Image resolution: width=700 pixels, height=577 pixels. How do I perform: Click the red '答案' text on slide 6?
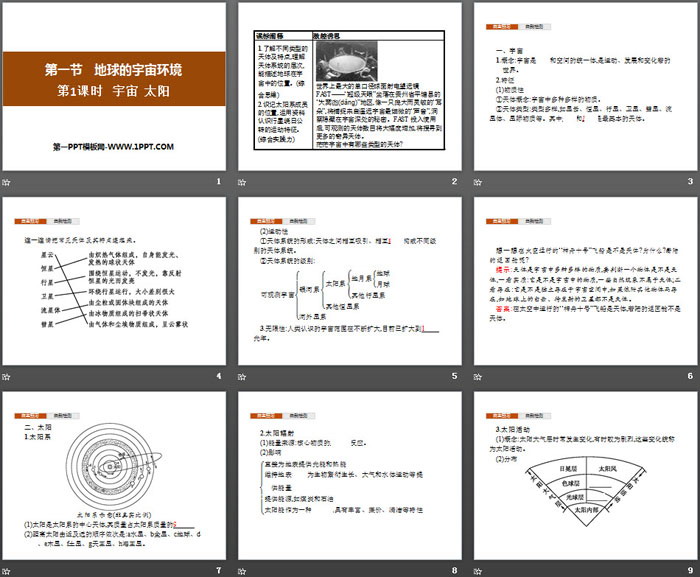click(503, 309)
